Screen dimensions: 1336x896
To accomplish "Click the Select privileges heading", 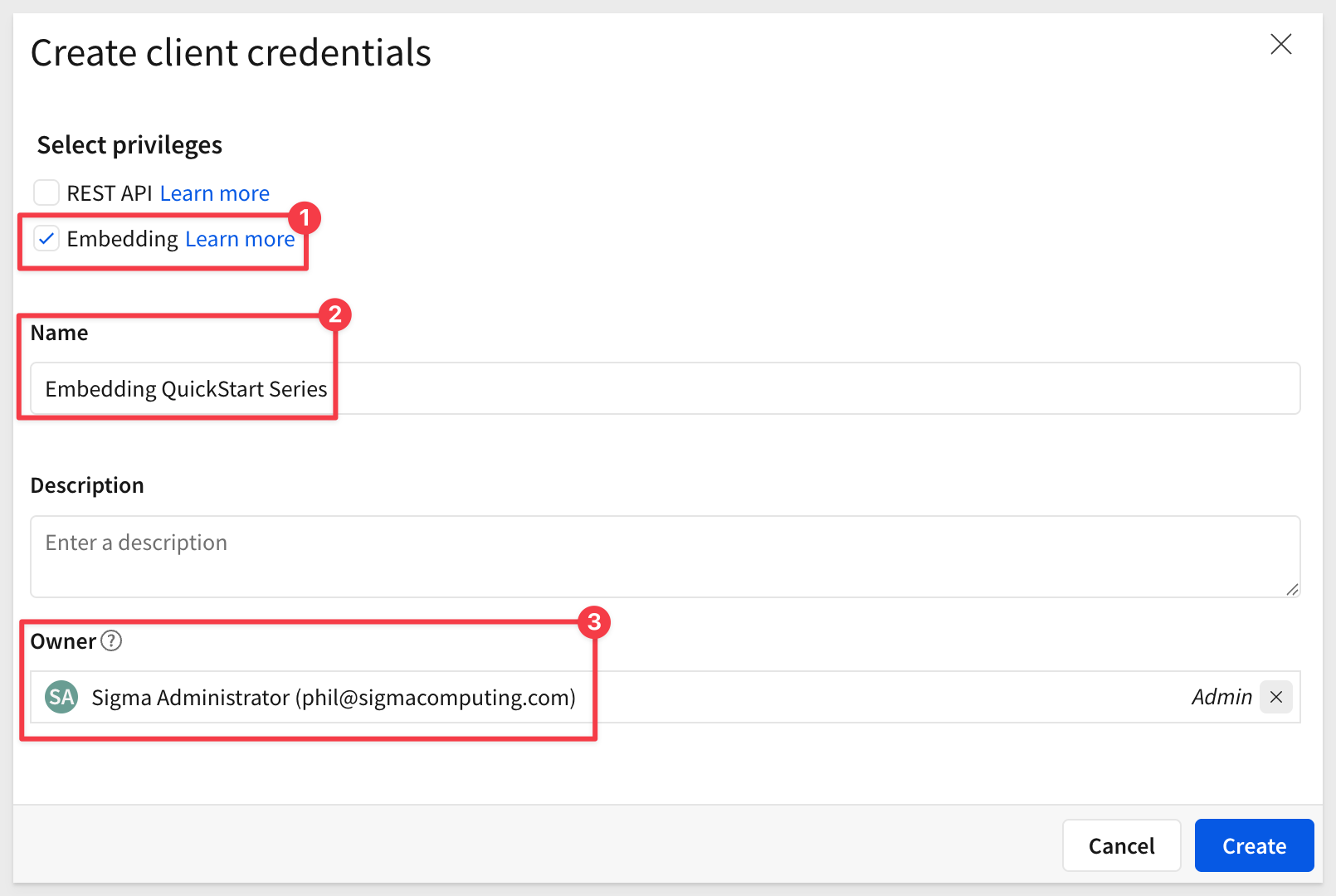I will tap(129, 145).
